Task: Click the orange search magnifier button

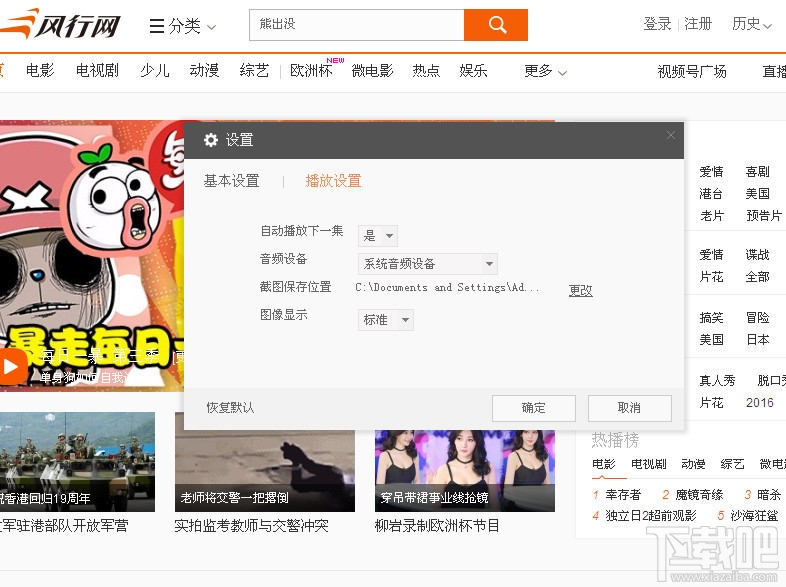Action: [496, 25]
